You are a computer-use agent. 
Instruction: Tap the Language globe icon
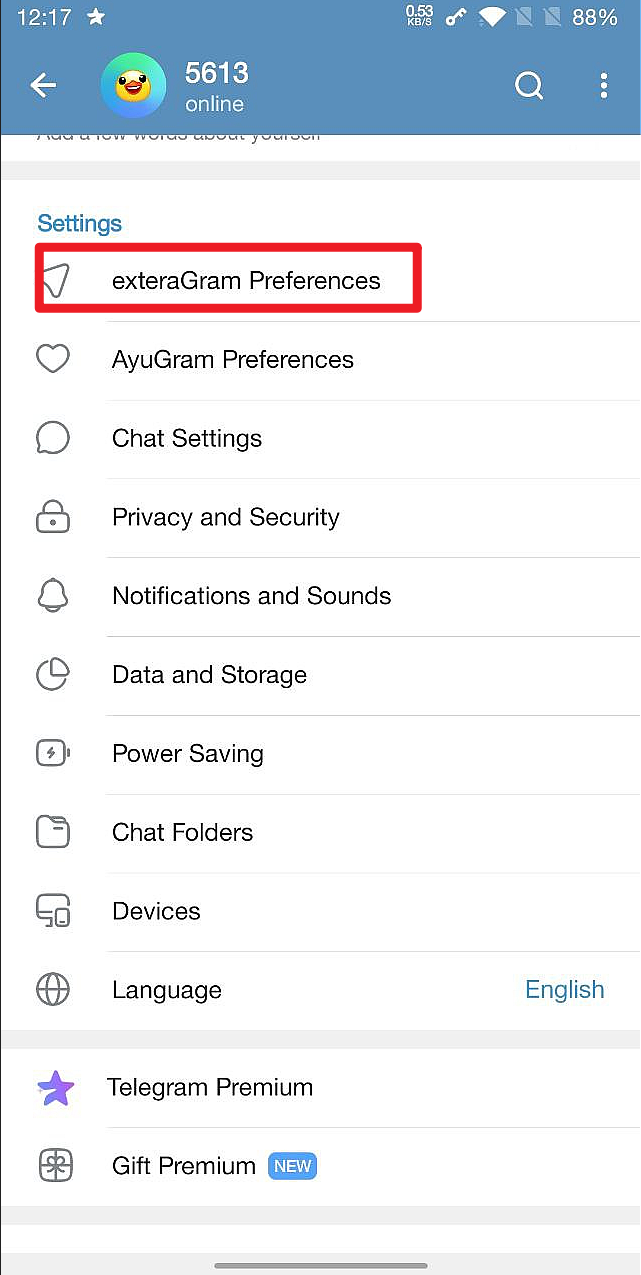click(53, 990)
